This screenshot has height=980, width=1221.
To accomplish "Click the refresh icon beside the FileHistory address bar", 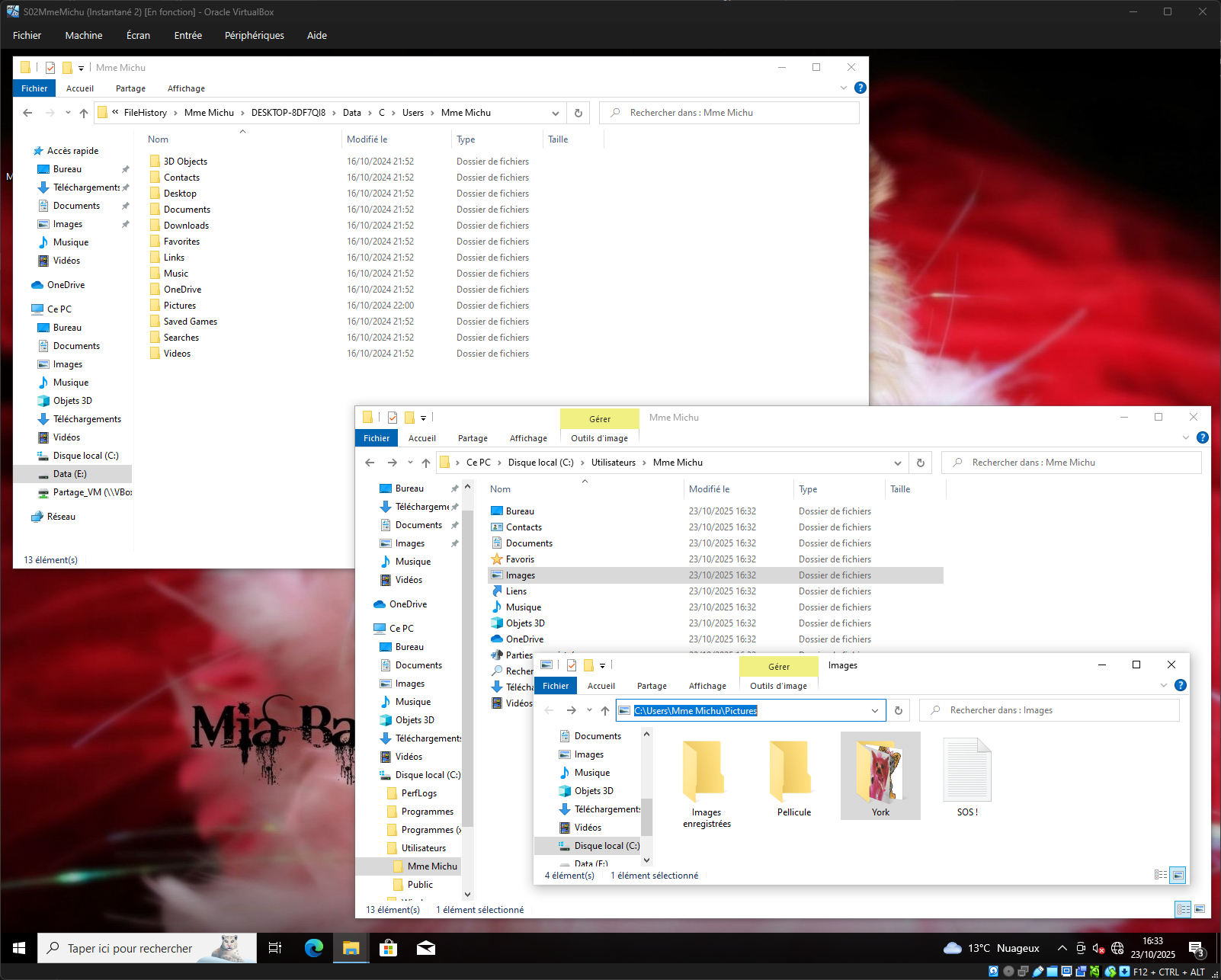I will pos(578,113).
